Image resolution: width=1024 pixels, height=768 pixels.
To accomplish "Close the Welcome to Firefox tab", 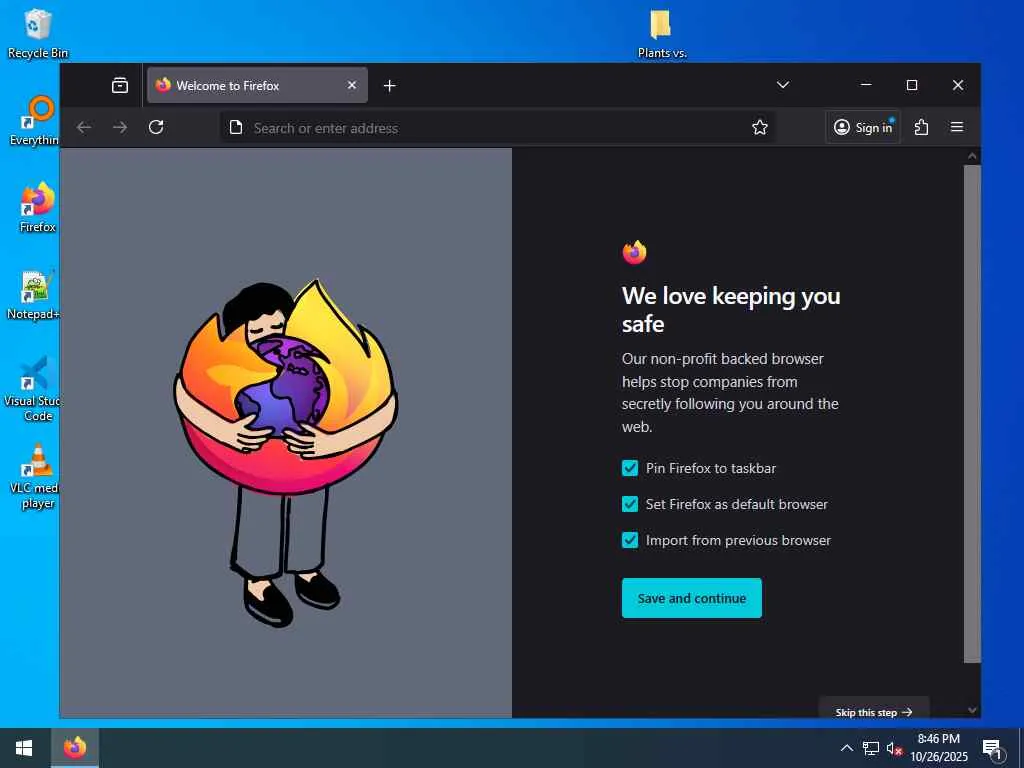I will pos(352,86).
